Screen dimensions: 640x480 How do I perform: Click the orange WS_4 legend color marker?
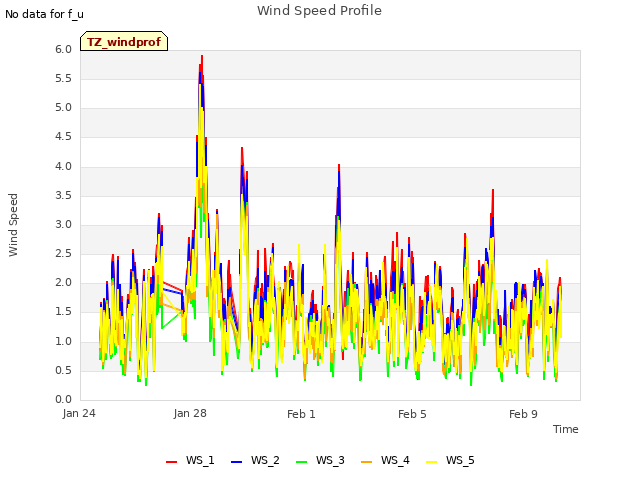coord(366,462)
